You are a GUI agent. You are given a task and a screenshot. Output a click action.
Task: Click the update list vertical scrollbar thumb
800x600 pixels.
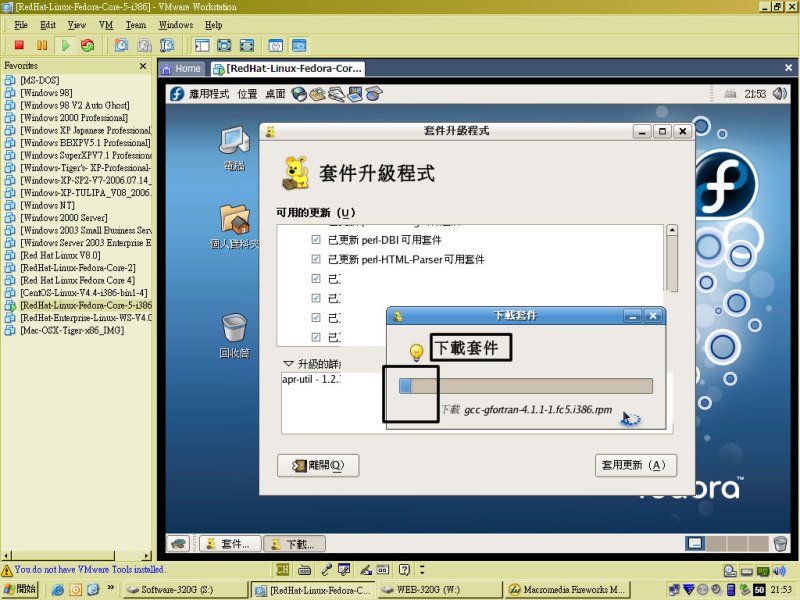coord(672,264)
